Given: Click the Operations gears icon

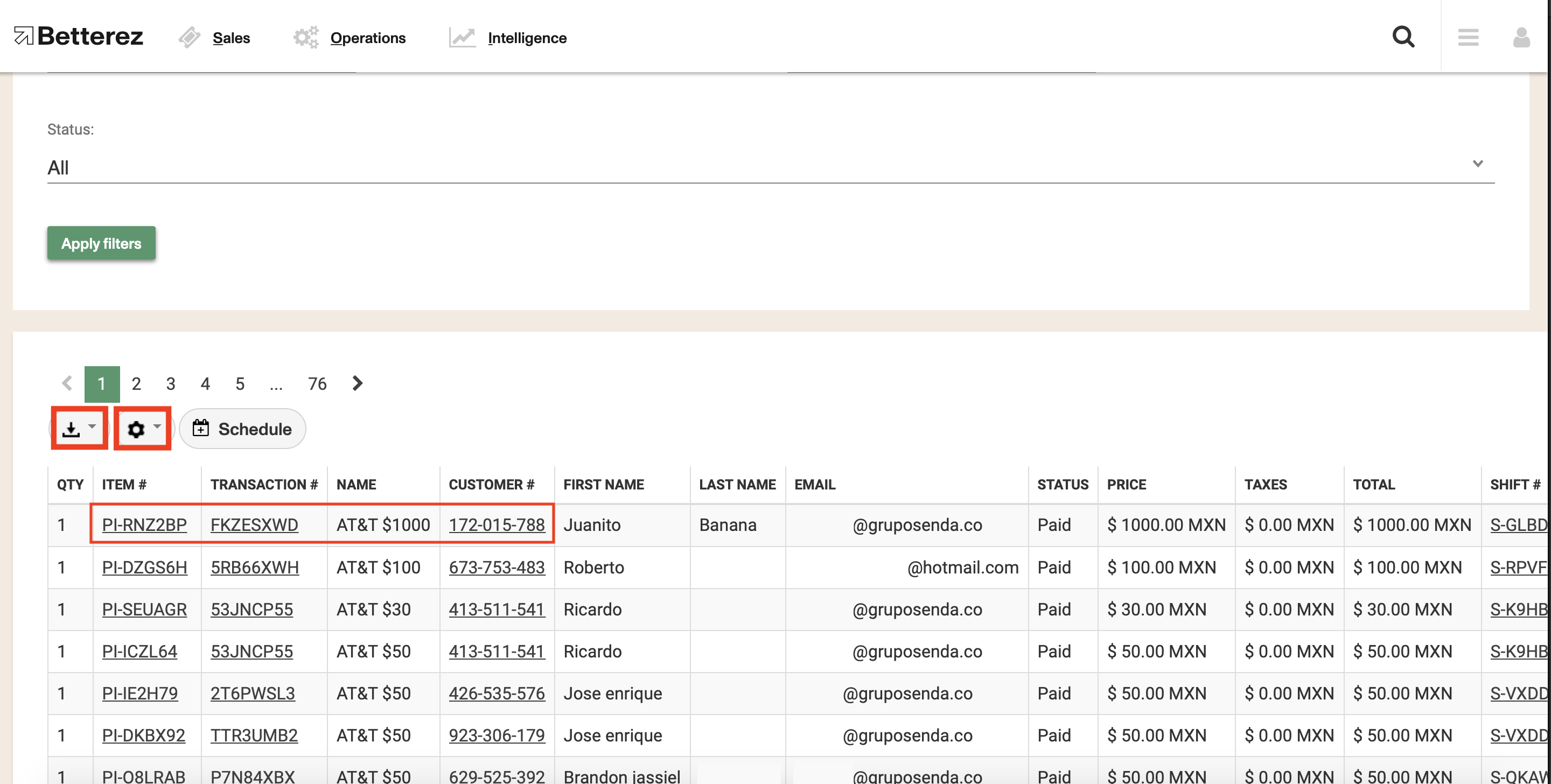Looking at the screenshot, I should coord(306,37).
